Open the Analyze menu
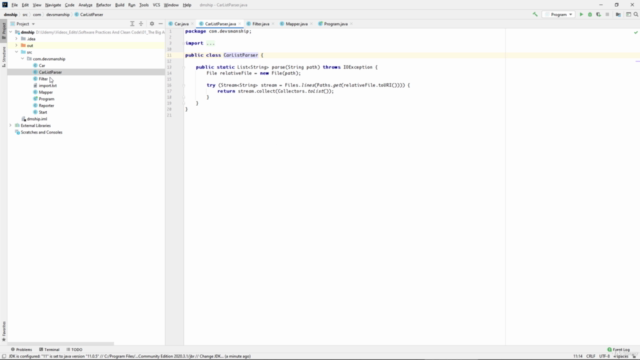This screenshot has height=360, width=640. pos(85,5)
